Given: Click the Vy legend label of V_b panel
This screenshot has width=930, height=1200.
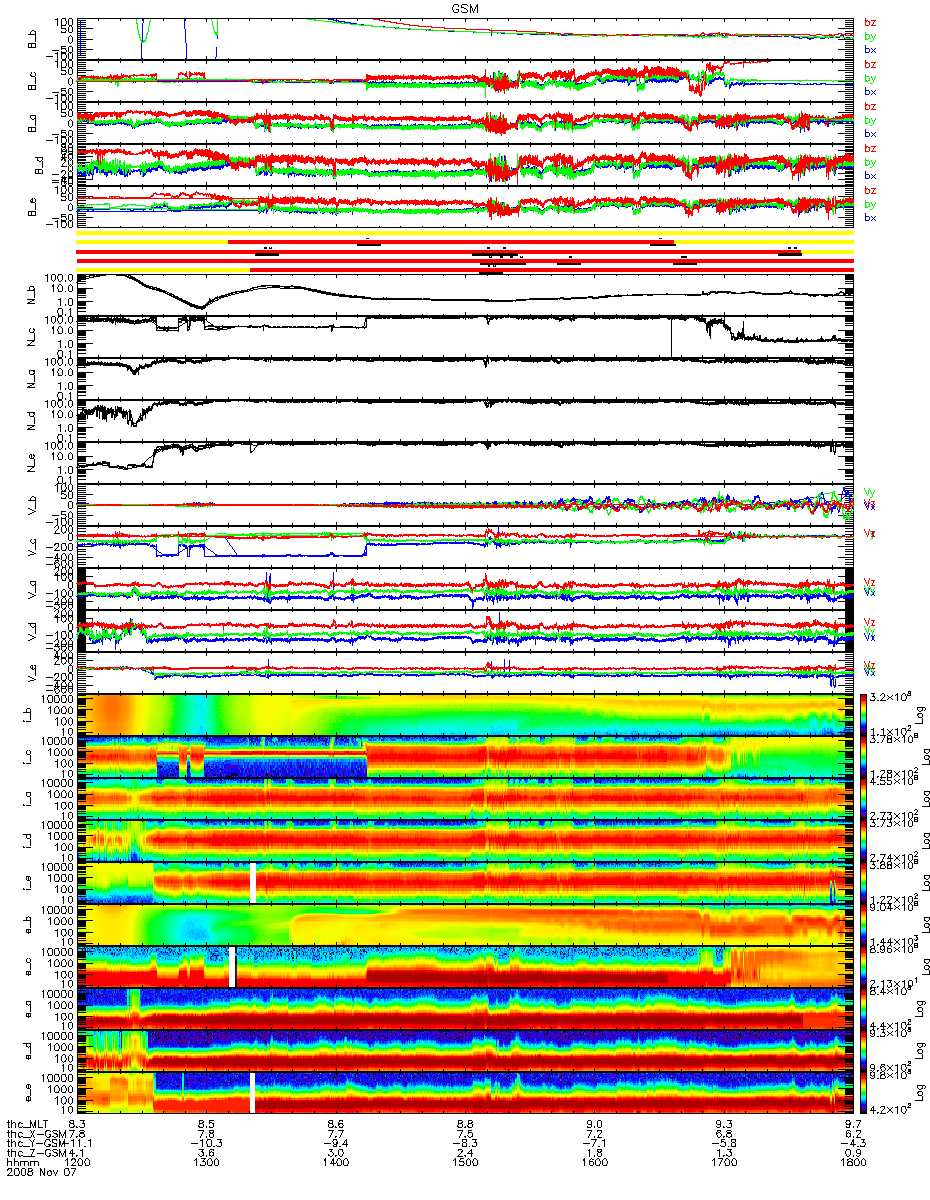Looking at the screenshot, I should (869, 491).
